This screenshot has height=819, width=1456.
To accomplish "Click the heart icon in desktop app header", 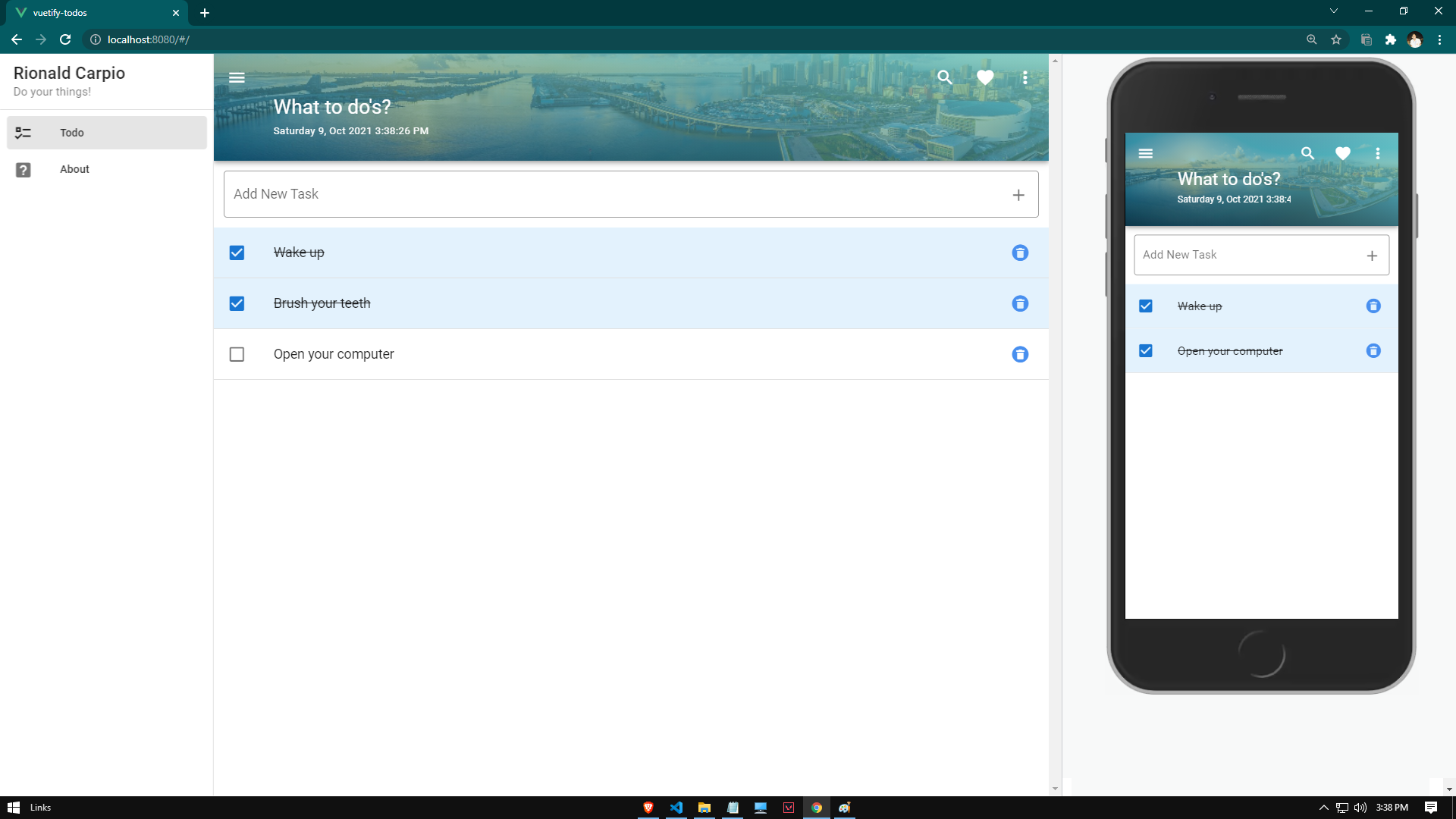I will 985,77.
